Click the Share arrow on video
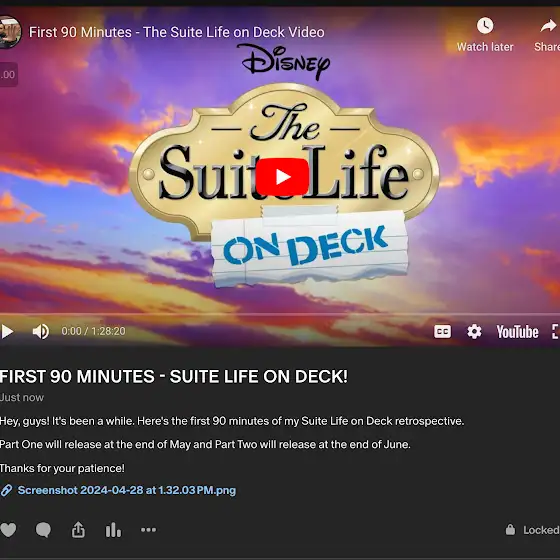Image resolution: width=560 pixels, height=560 pixels. tap(547, 35)
